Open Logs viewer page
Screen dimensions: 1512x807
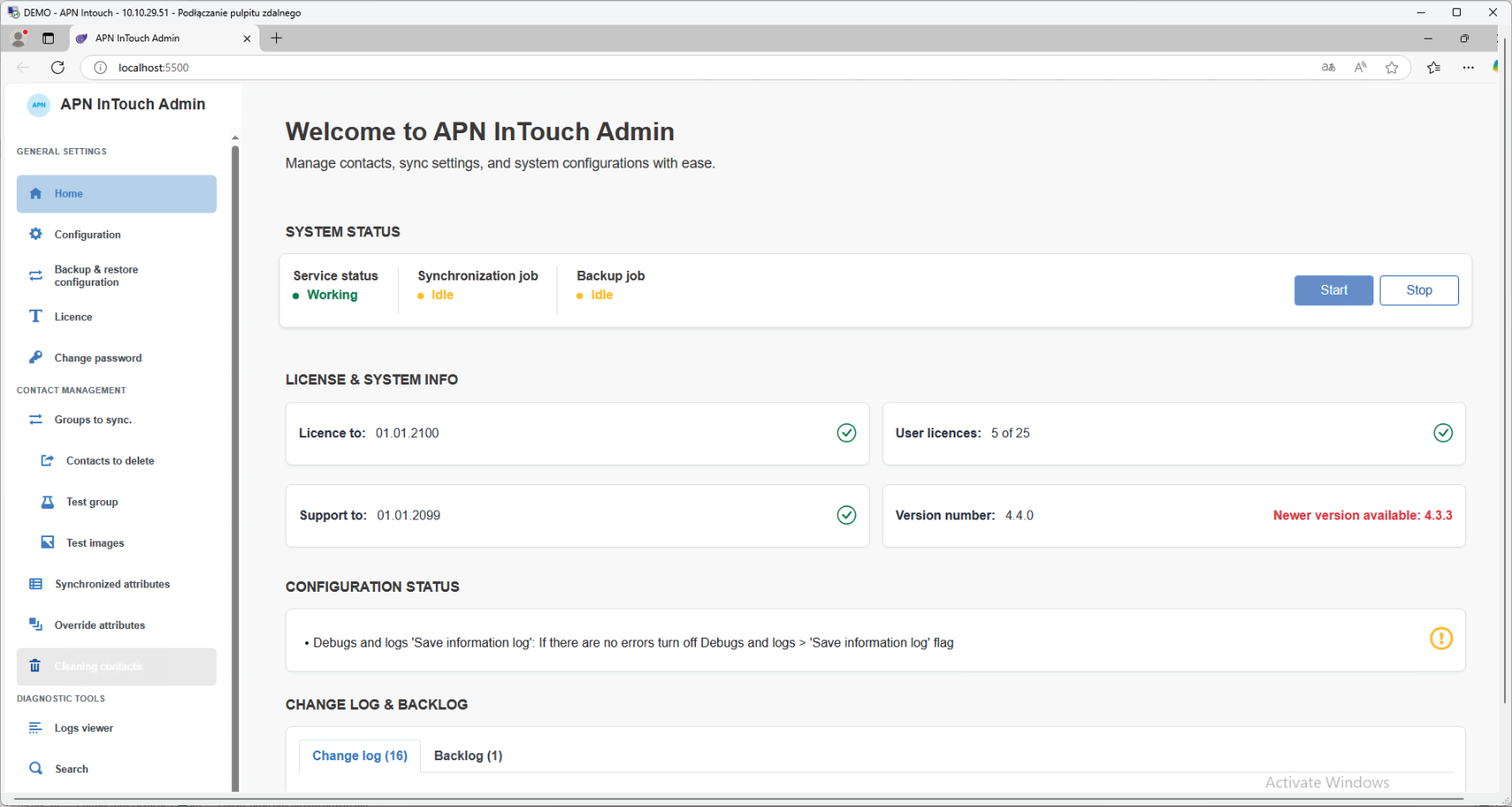click(116, 728)
